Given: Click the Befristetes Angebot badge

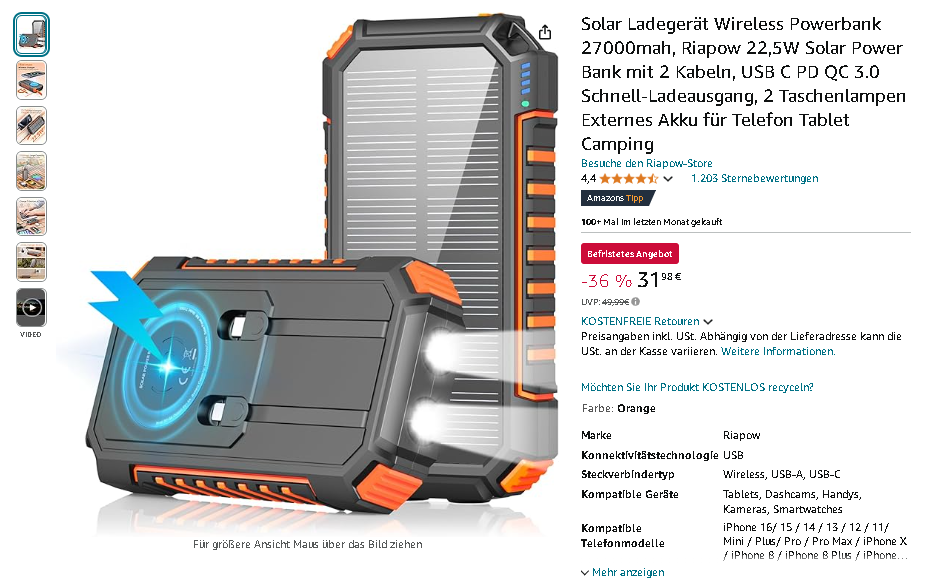Looking at the screenshot, I should (630, 254).
